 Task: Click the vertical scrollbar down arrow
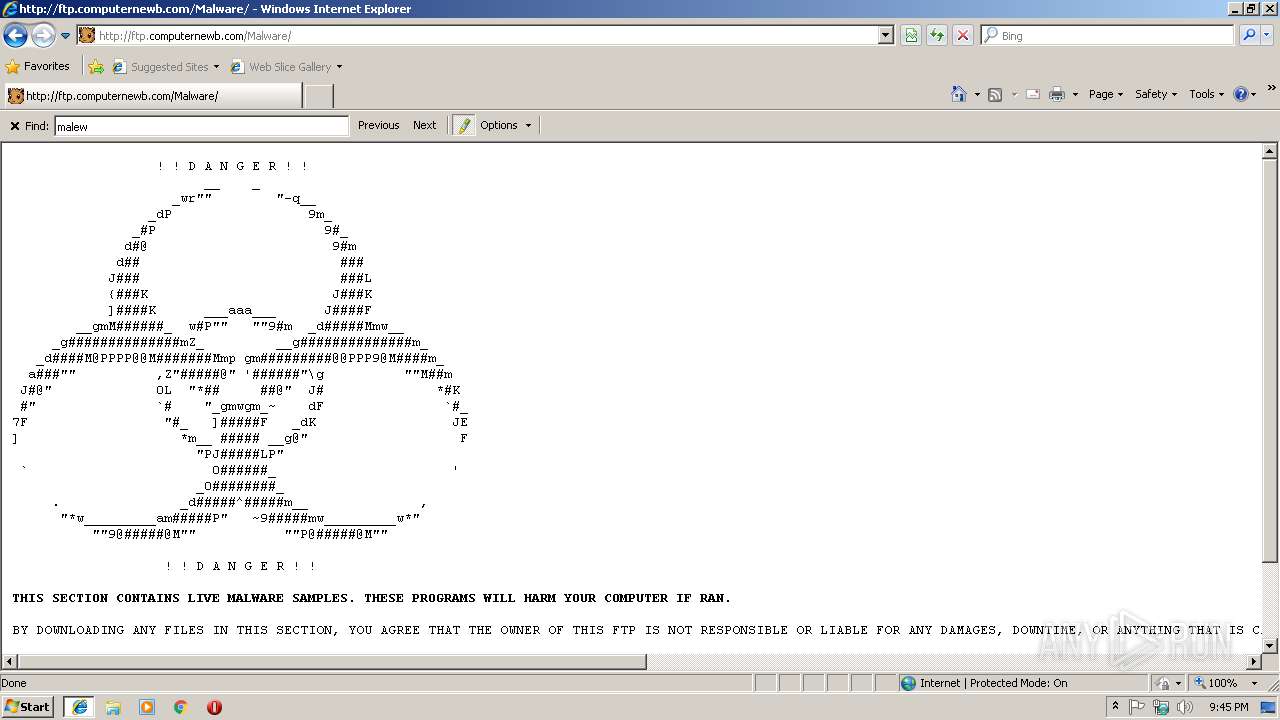click(x=1270, y=646)
